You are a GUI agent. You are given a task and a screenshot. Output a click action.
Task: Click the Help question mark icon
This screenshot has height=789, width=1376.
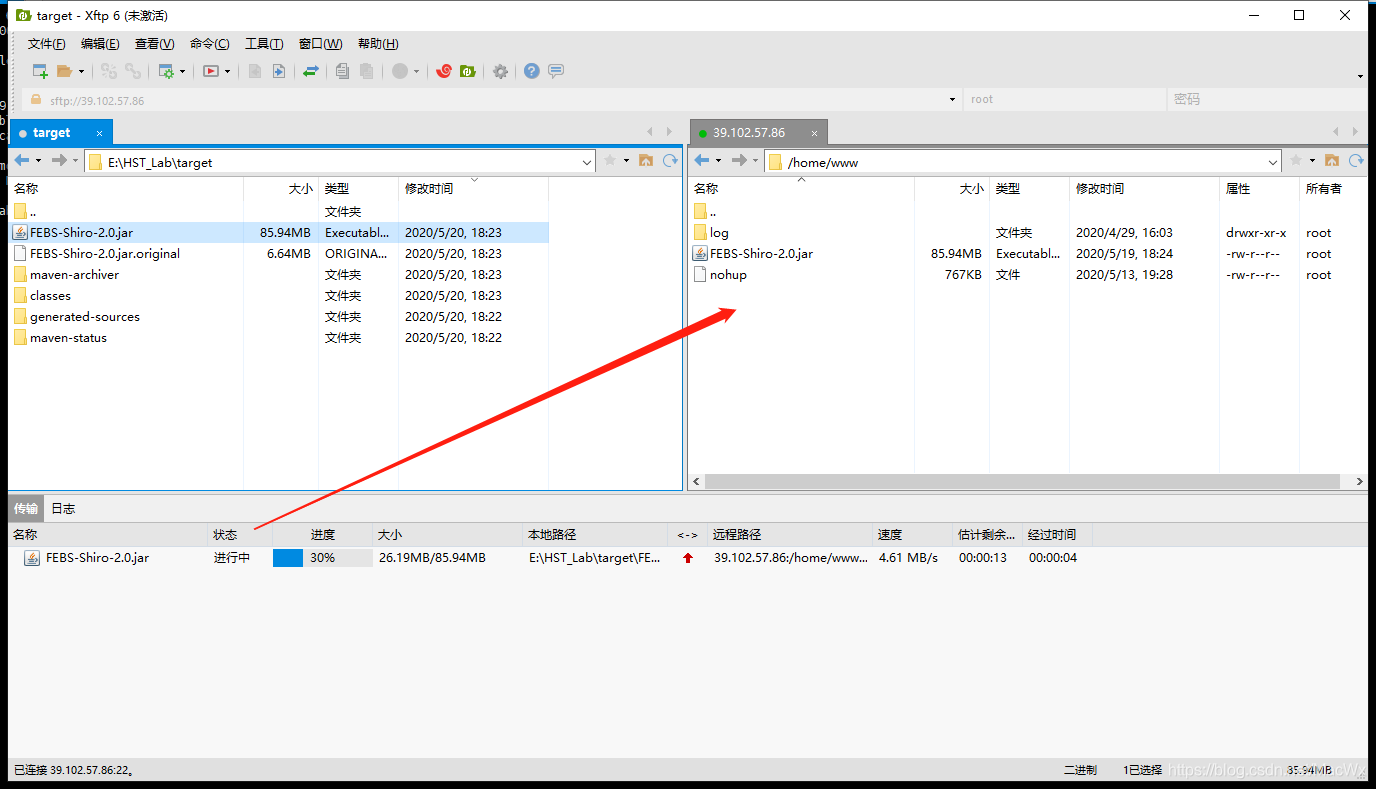tap(531, 71)
